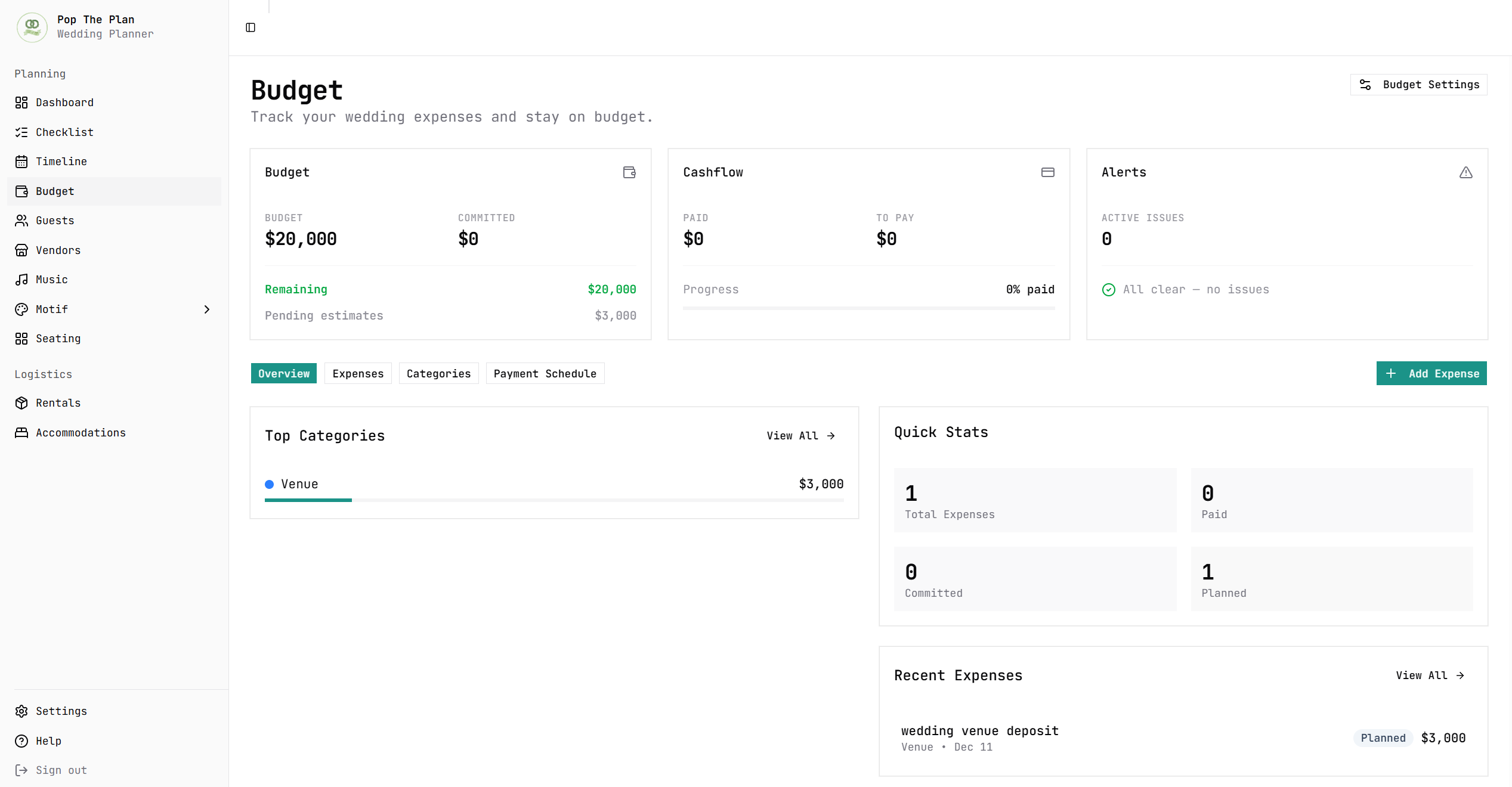Open the Accommodations bed icon
Viewport: 1512px width, 787px height.
[21, 433]
